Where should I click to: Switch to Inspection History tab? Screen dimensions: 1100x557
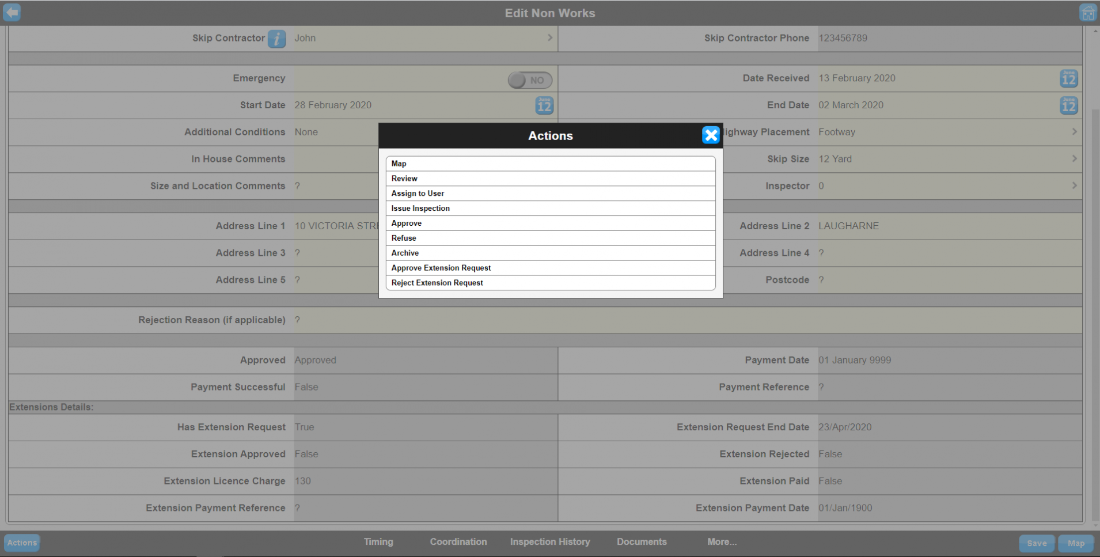(550, 542)
